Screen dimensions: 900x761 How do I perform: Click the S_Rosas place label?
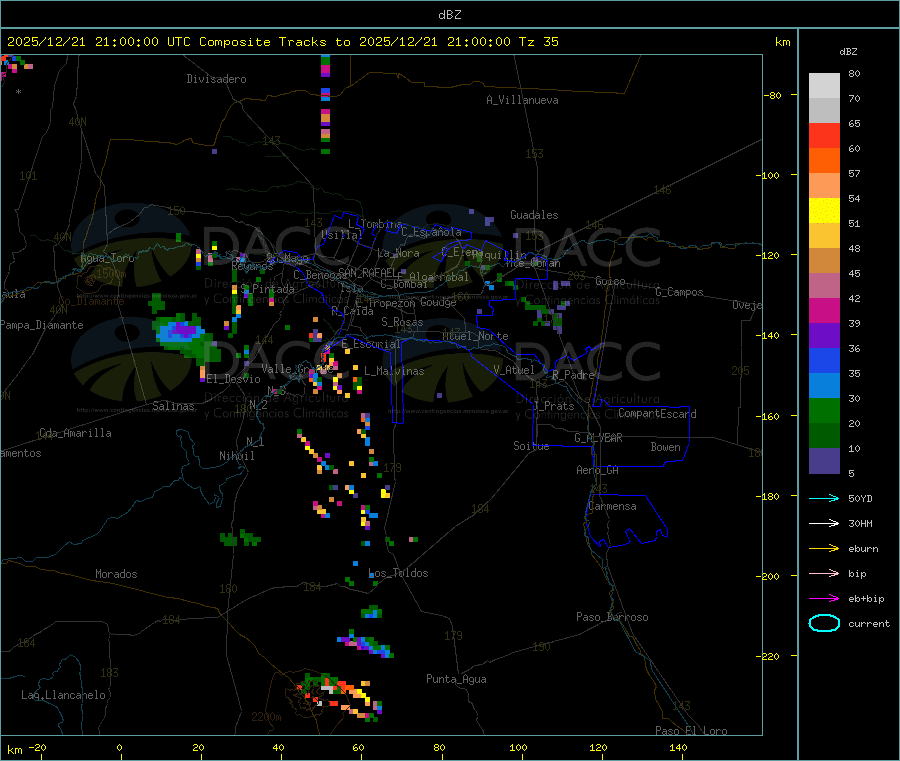coord(402,322)
